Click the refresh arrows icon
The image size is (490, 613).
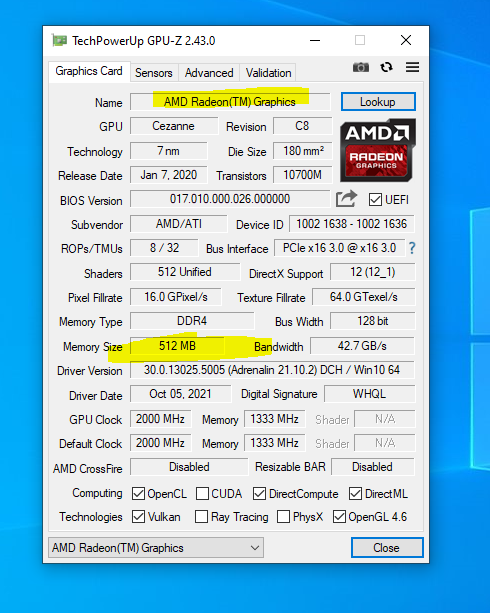pos(386,67)
